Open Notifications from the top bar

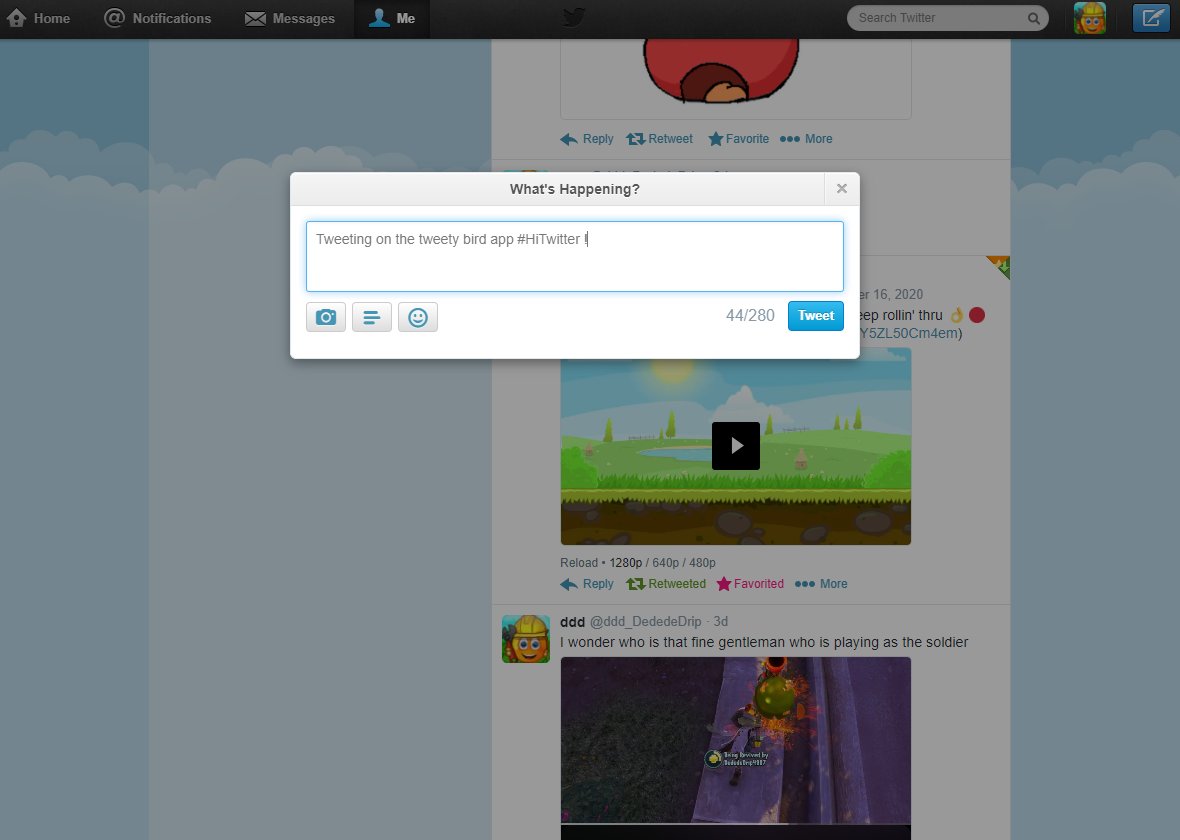[157, 18]
